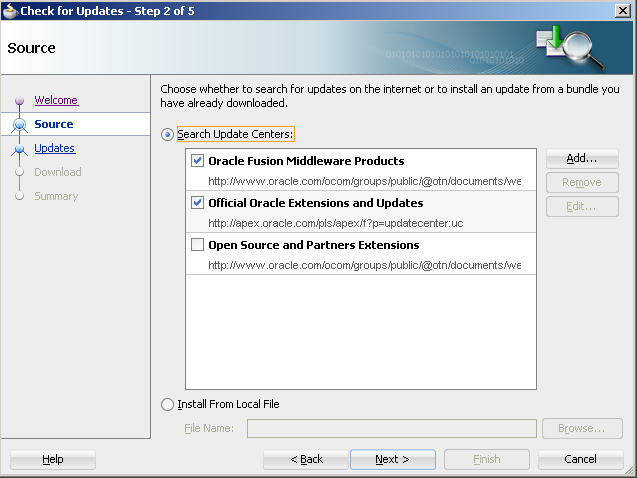Click into the File Name input field

click(x=392, y=428)
